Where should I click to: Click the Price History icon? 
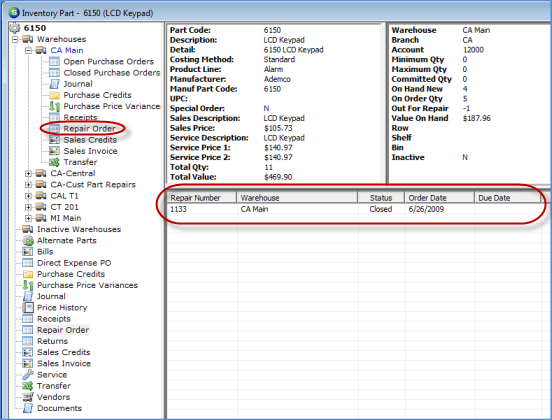[28, 308]
